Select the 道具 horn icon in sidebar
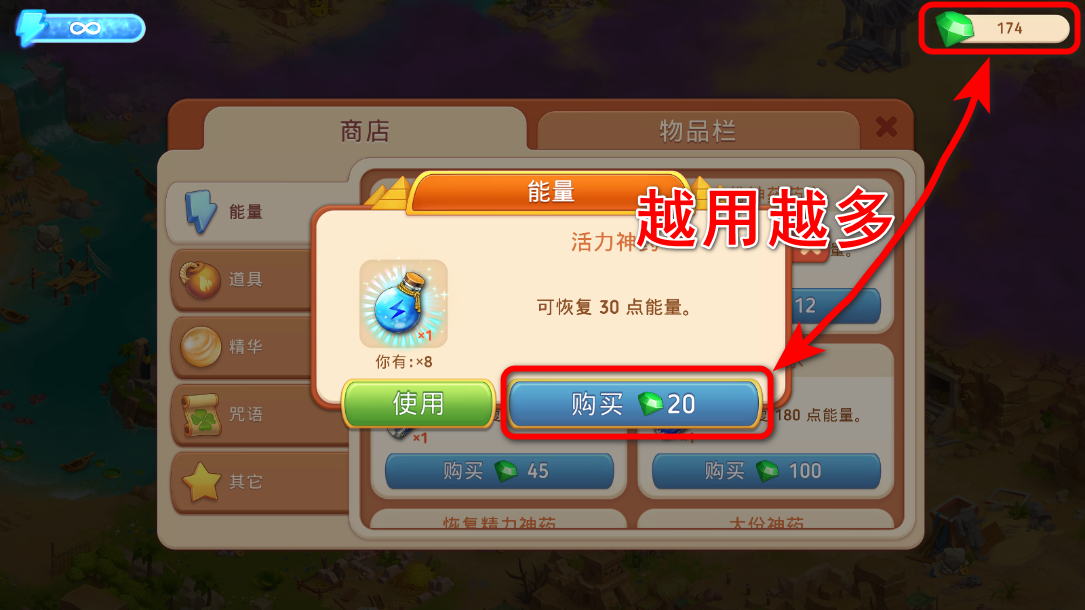The width and height of the screenshot is (1085, 610). (201, 279)
